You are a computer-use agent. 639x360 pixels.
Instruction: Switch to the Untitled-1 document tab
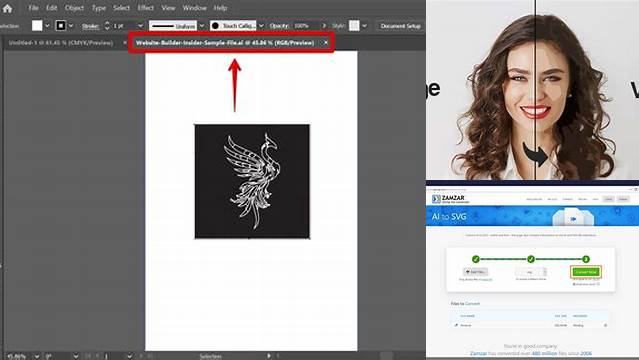pos(61,43)
